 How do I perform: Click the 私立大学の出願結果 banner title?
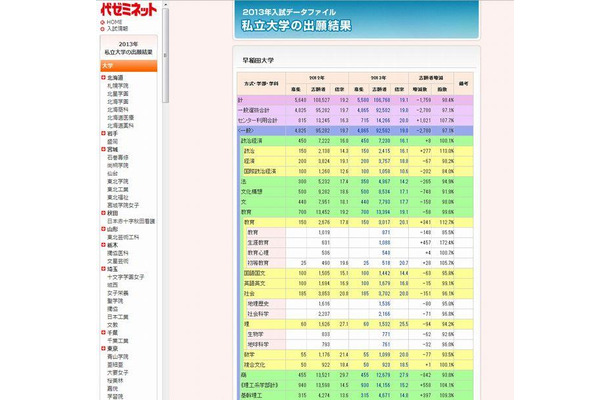[296, 26]
